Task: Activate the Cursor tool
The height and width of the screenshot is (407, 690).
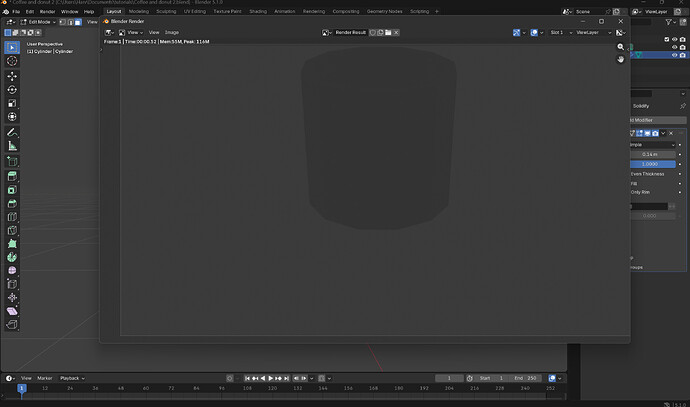Action: 12,61
